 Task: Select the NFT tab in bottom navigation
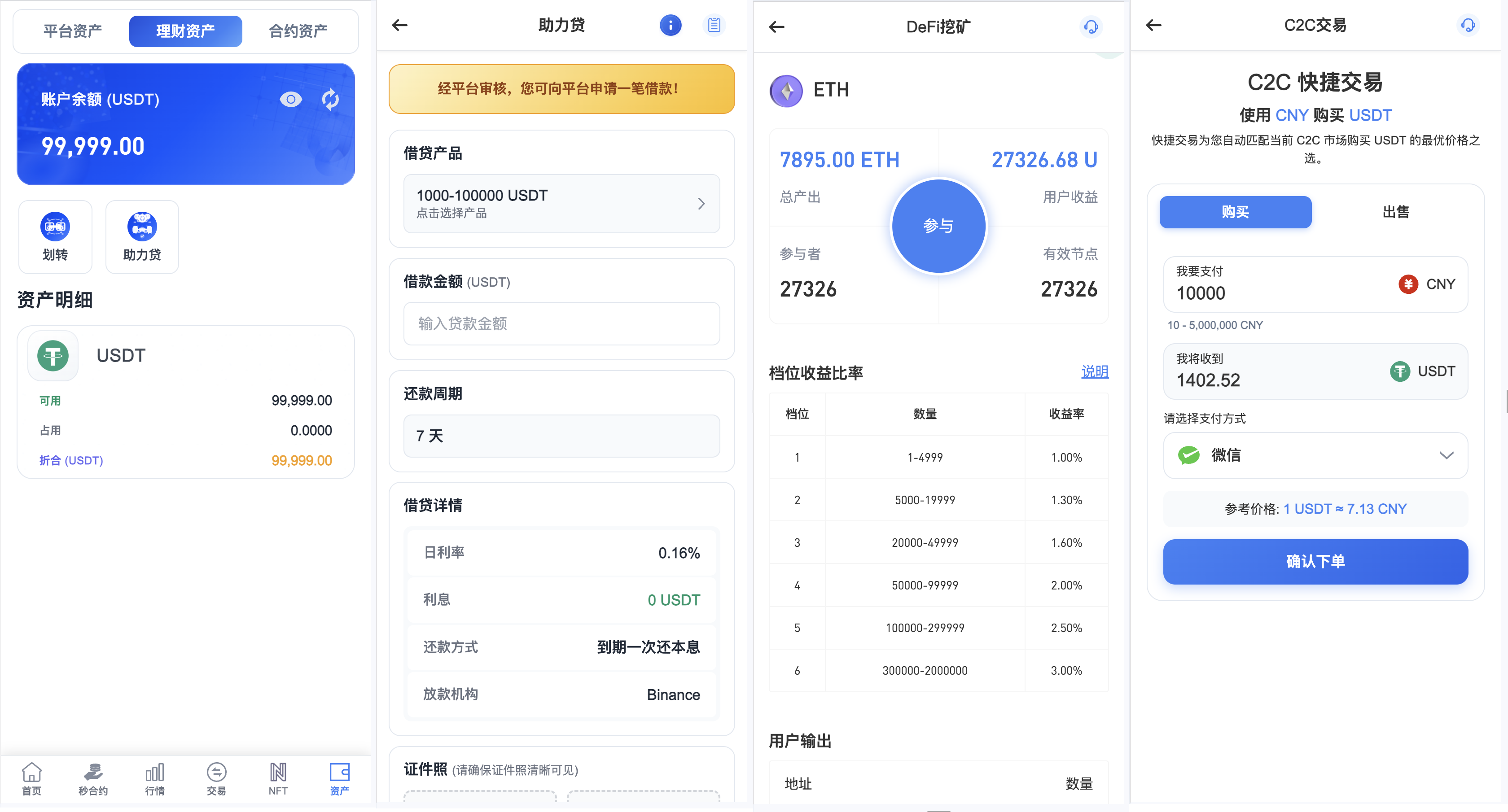tap(277, 779)
